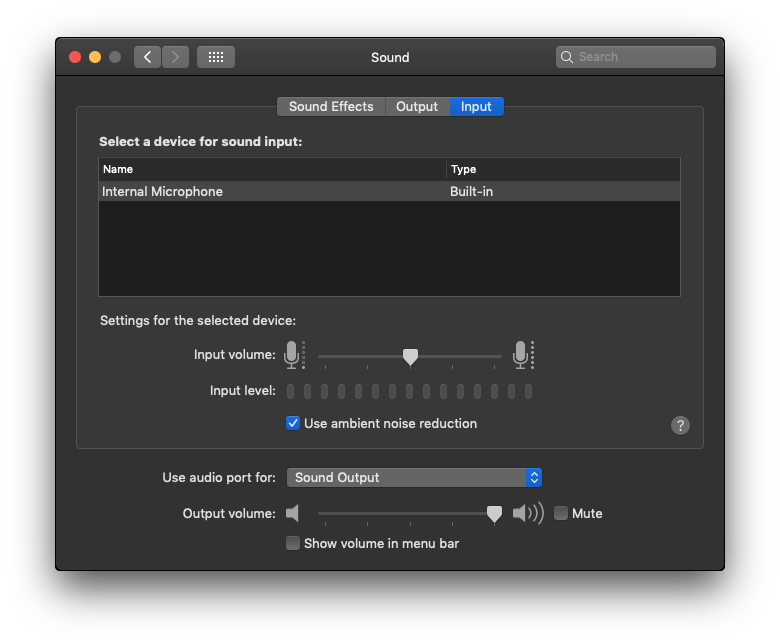Image resolution: width=780 pixels, height=644 pixels.
Task: Click the forward navigation arrow
Action: click(175, 57)
